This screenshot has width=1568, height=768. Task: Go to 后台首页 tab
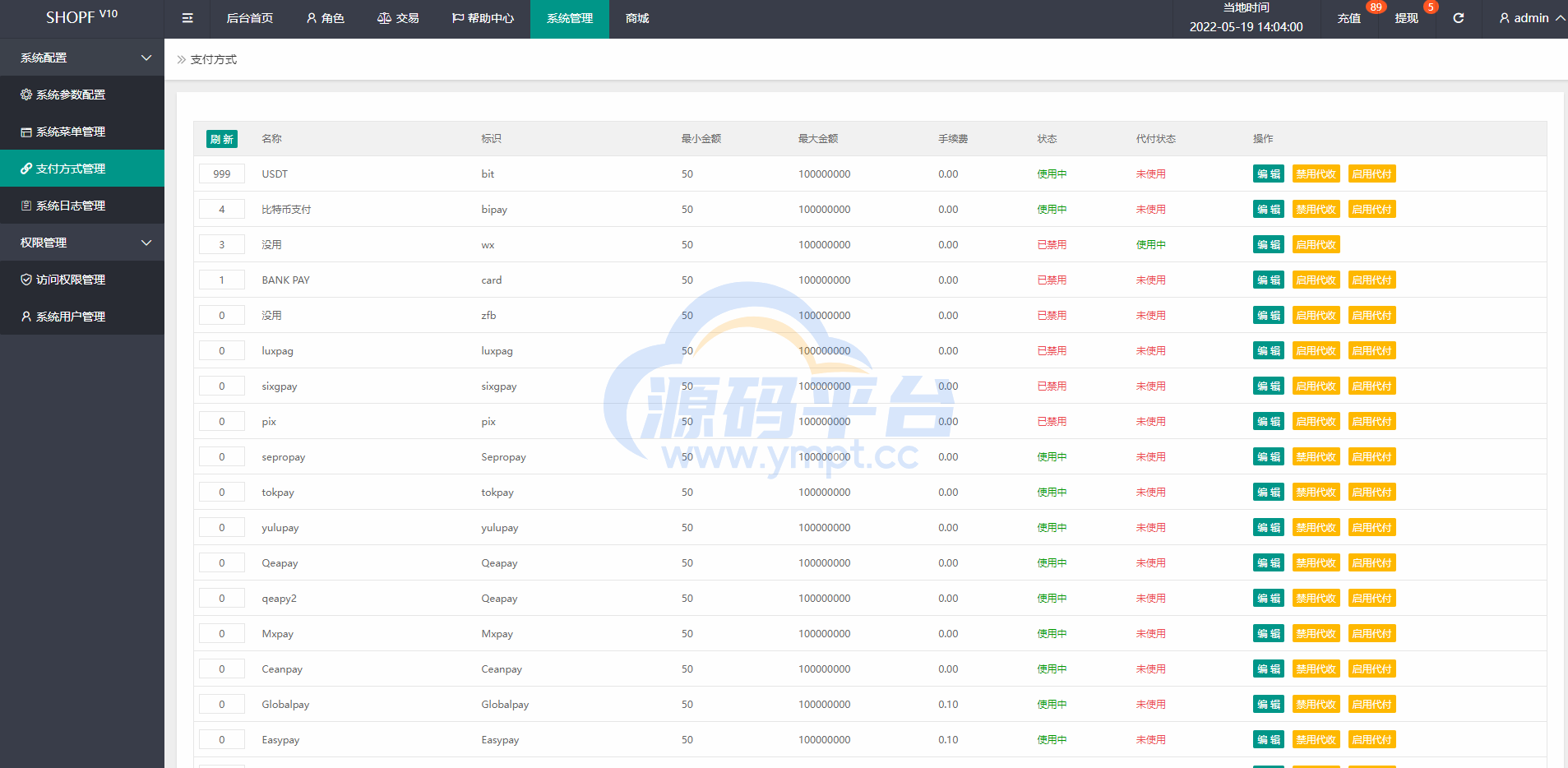[x=250, y=18]
